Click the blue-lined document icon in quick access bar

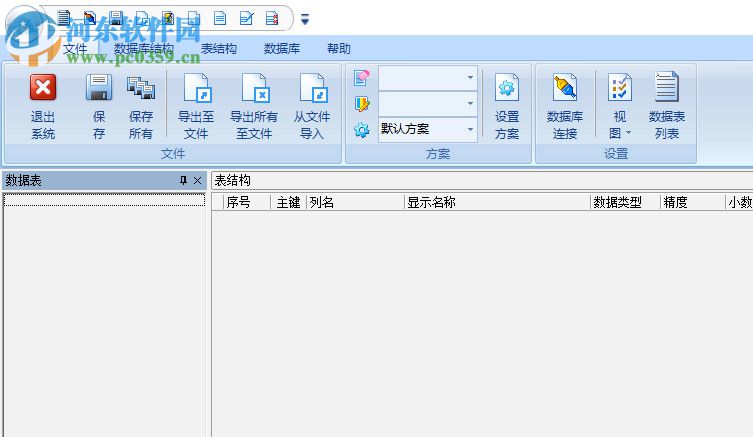[x=220, y=18]
